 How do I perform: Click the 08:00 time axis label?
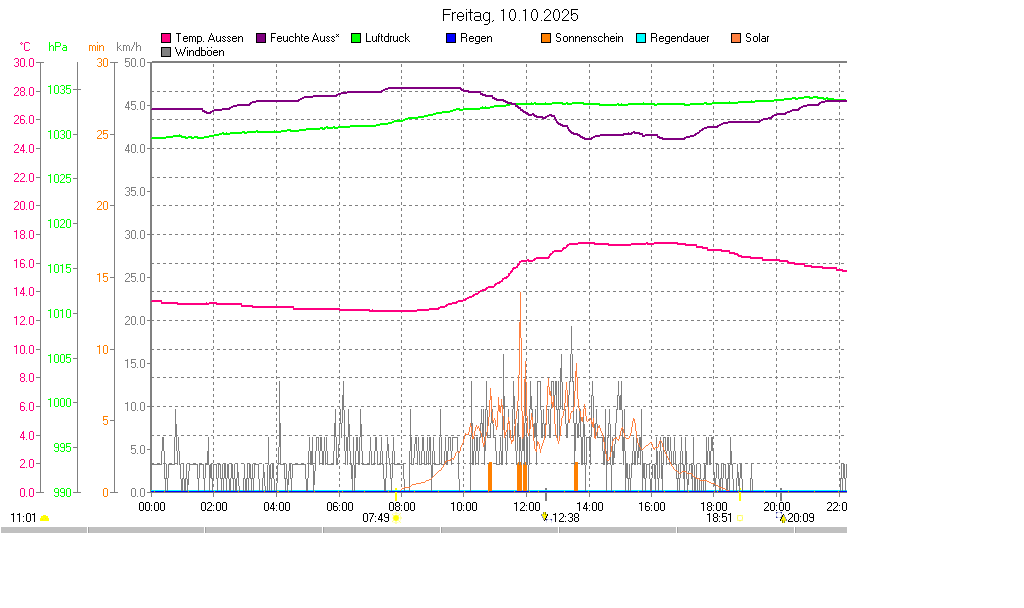coord(402,506)
